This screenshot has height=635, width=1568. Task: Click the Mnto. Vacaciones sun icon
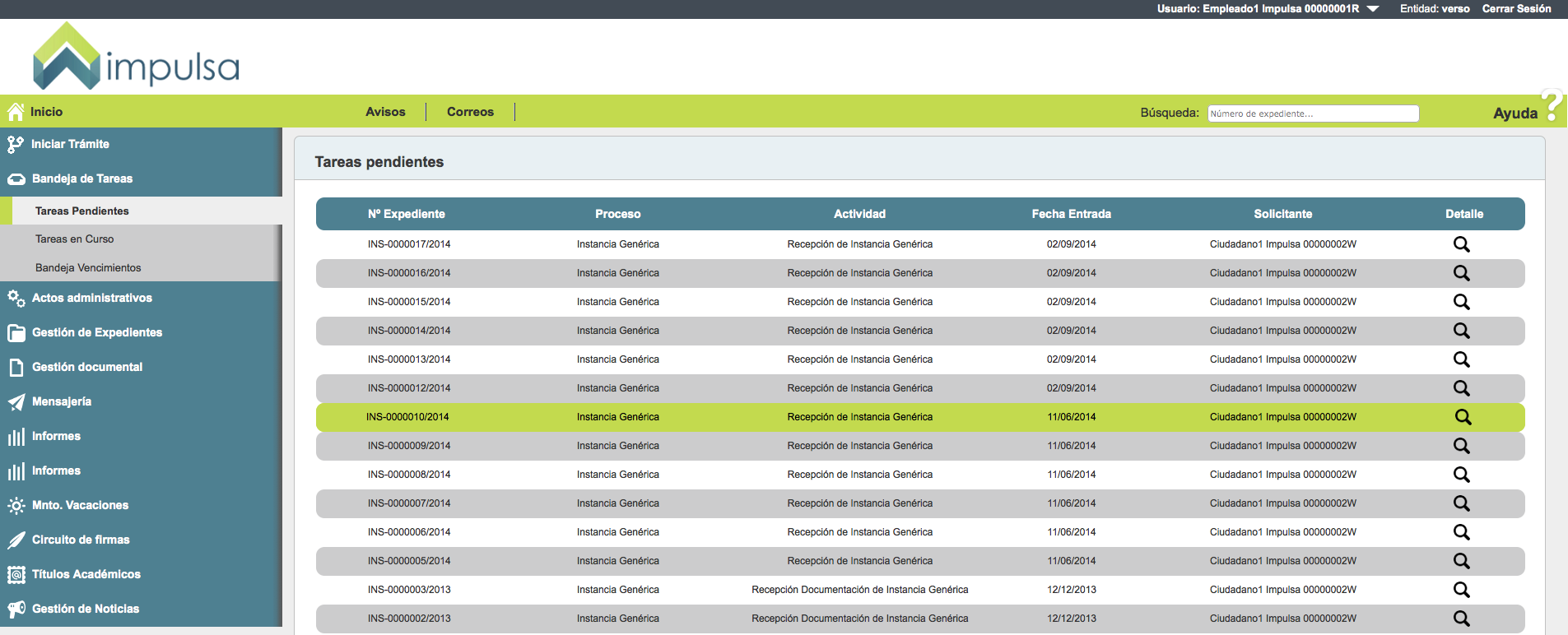click(16, 506)
